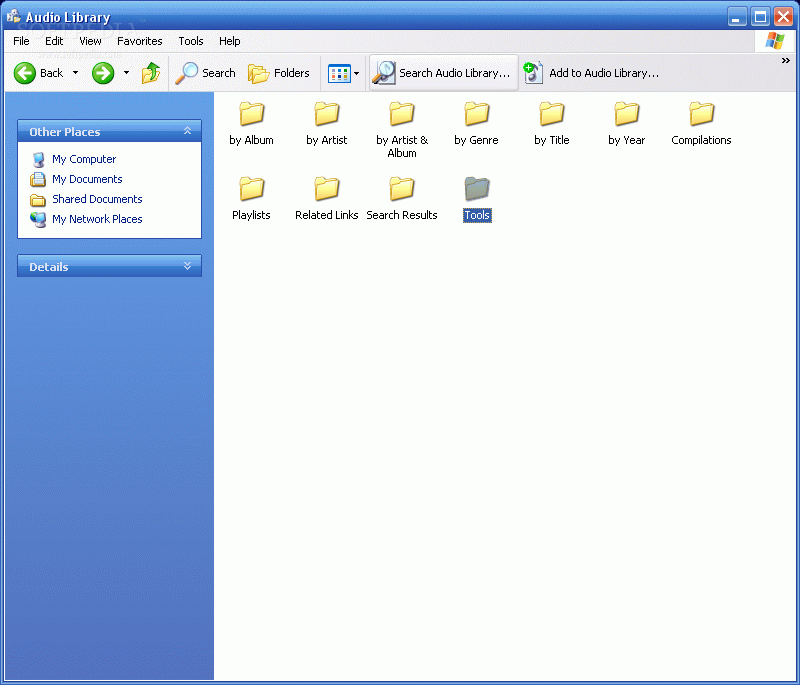The height and width of the screenshot is (685, 800).
Task: Open the Views dropdown arrow
Action: point(357,73)
